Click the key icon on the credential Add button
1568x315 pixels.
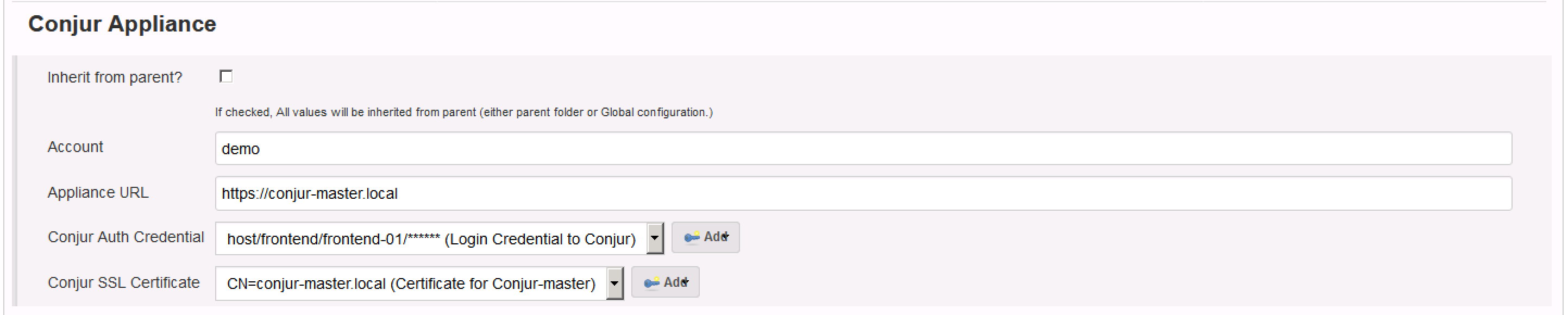pos(693,237)
